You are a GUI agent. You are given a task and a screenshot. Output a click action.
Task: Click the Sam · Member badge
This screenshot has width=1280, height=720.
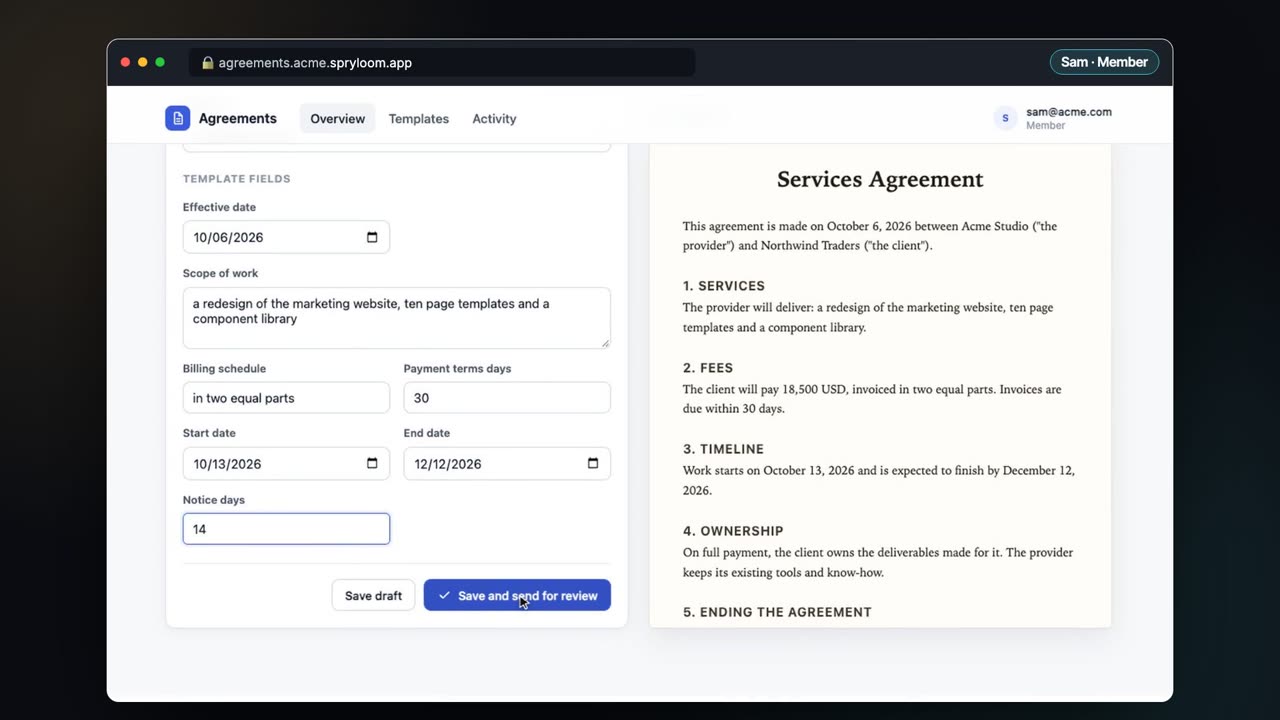click(1104, 62)
